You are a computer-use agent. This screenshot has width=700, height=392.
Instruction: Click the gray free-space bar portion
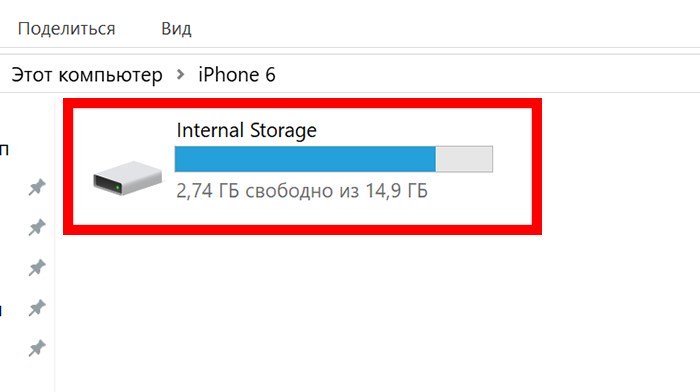point(464,159)
